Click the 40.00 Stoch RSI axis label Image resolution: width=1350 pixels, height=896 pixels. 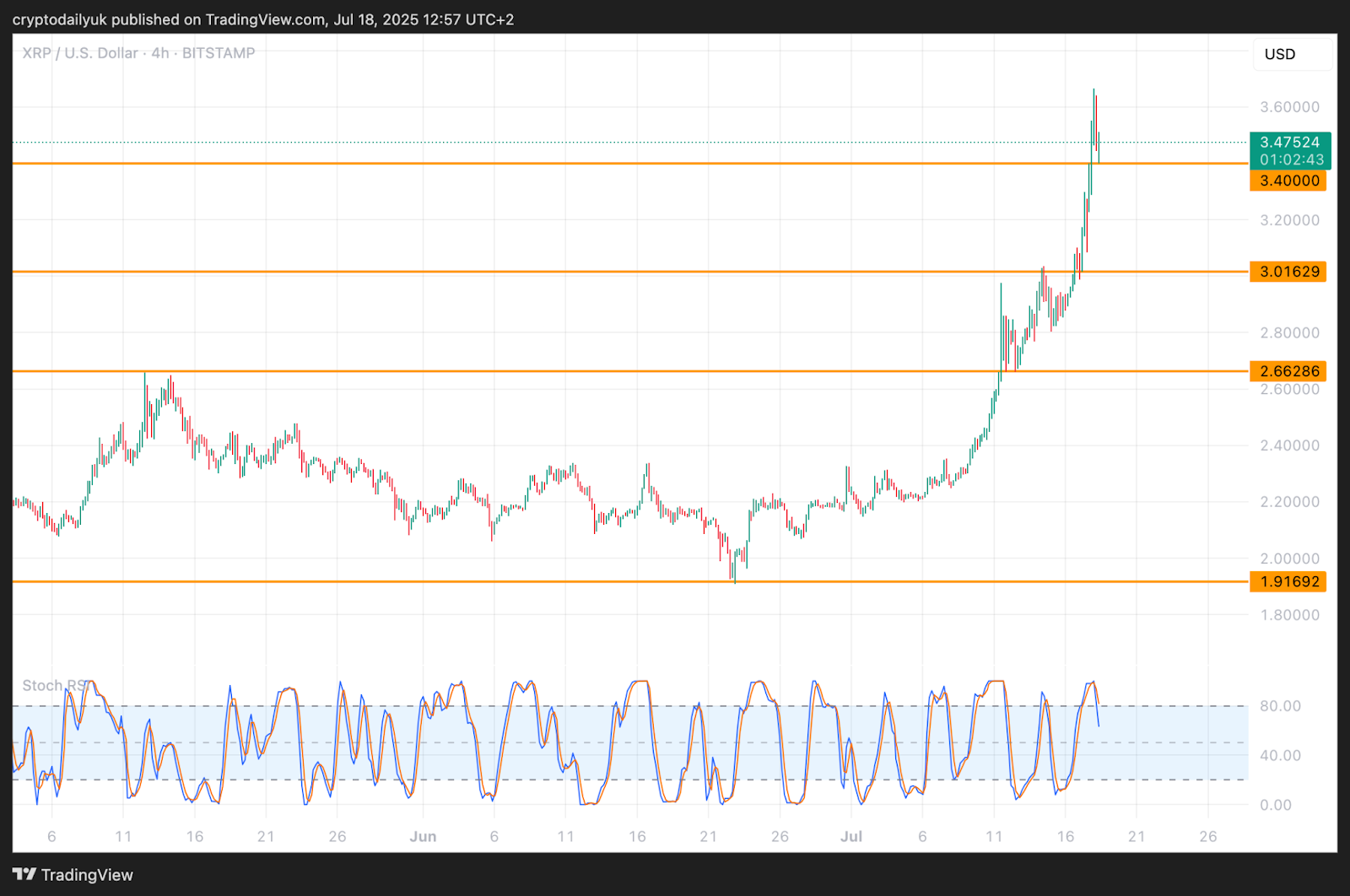1280,756
